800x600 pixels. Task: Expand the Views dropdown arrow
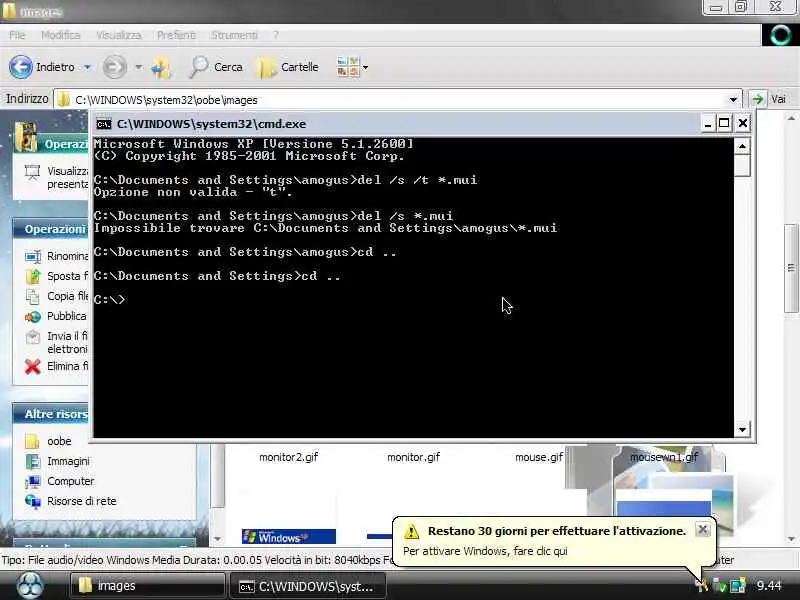tap(365, 67)
